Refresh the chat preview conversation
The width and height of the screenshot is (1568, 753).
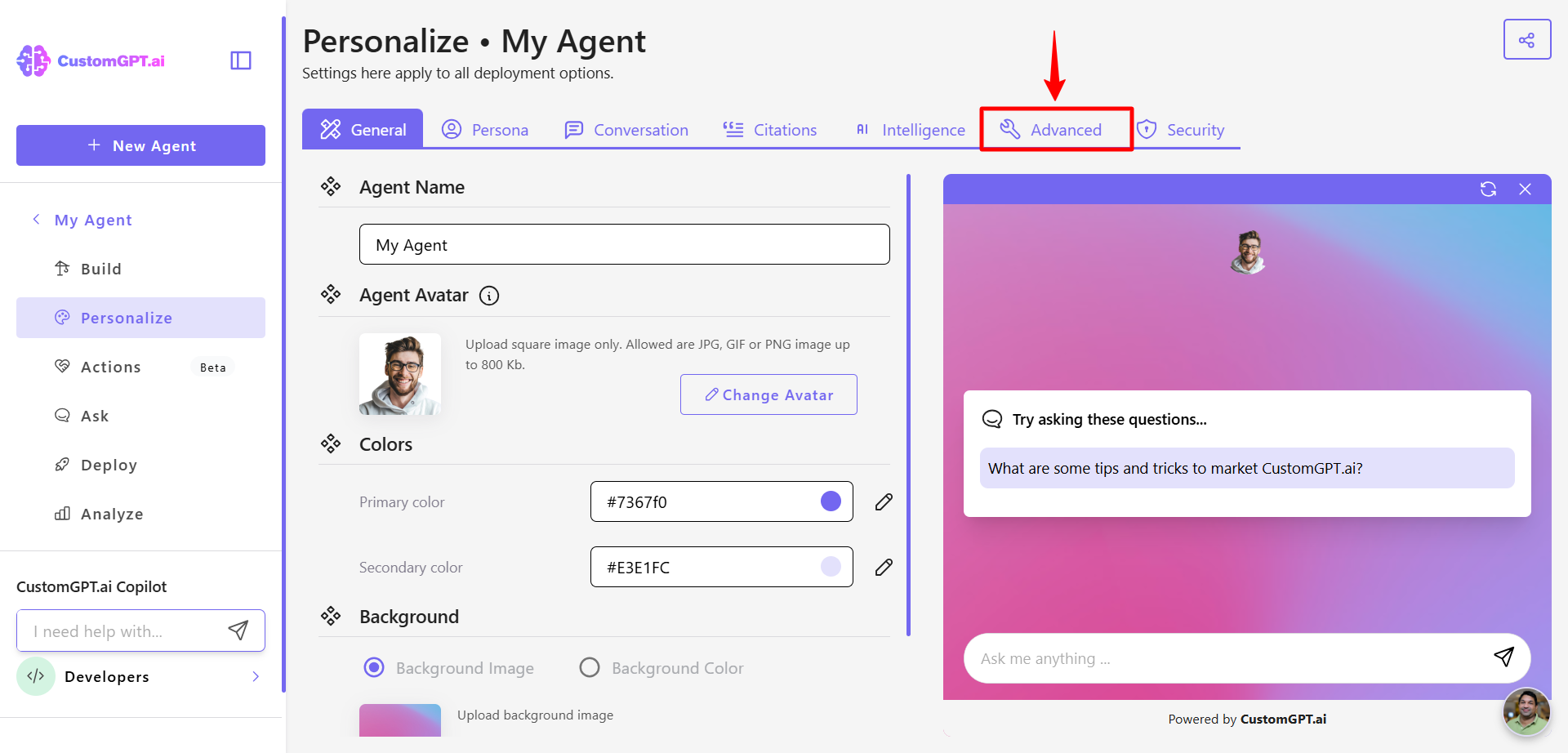coord(1488,189)
